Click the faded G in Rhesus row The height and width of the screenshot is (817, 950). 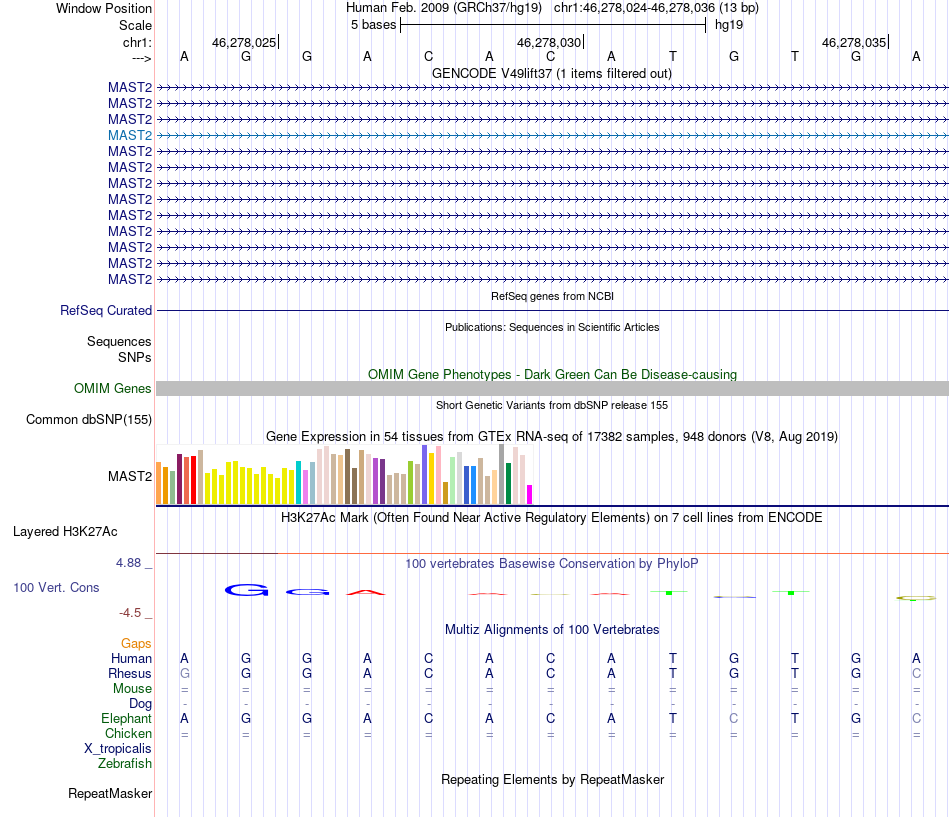tap(185, 673)
